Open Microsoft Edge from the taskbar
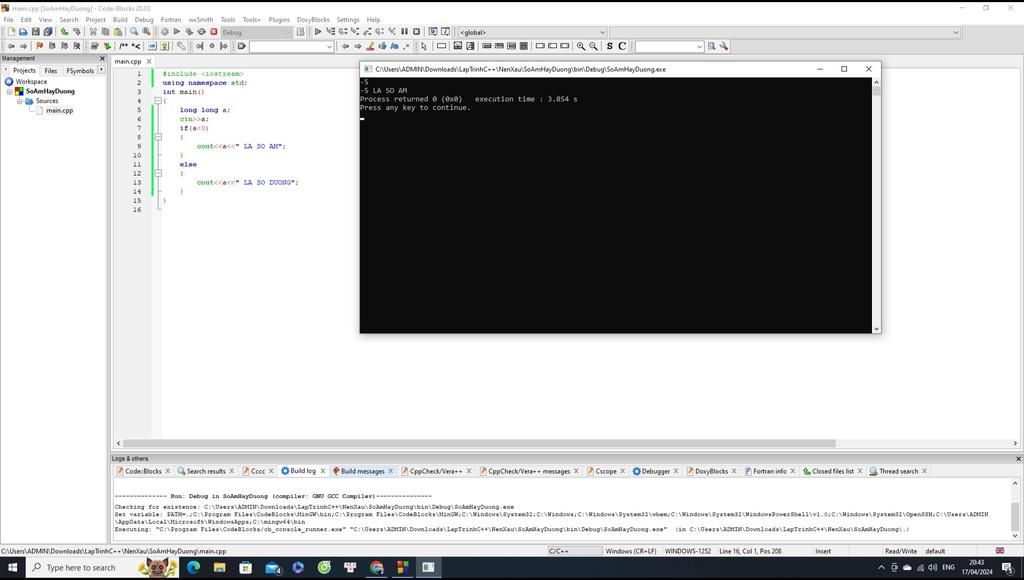The image size is (1024, 580). click(194, 568)
